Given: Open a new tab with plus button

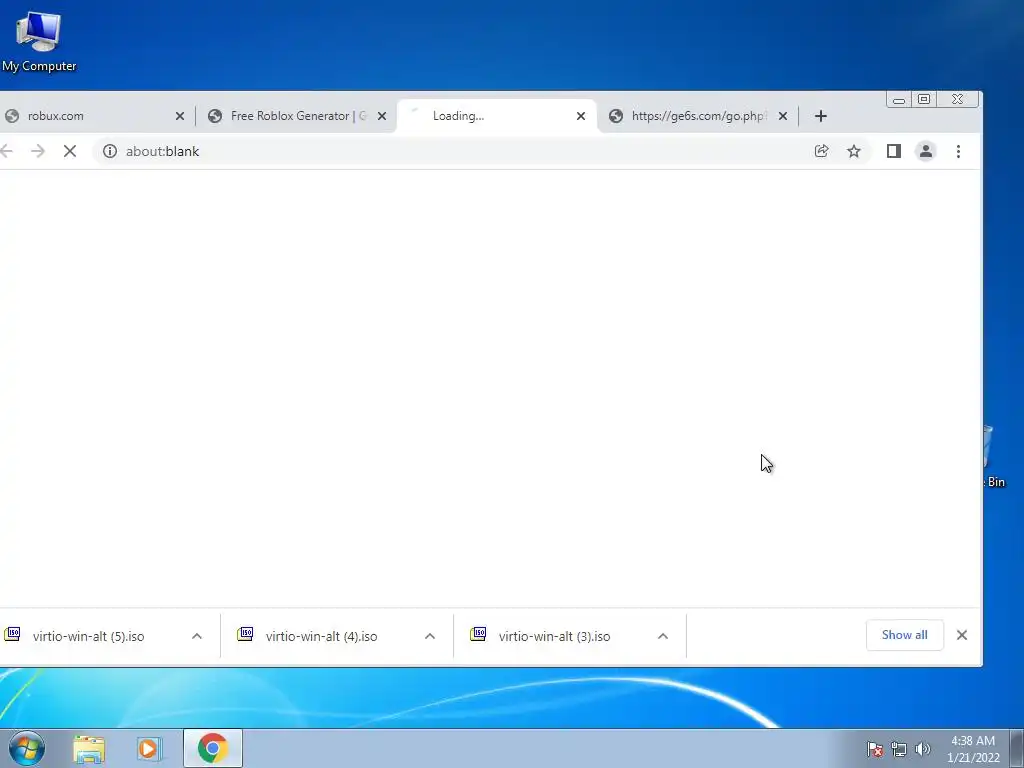Looking at the screenshot, I should click(x=821, y=116).
